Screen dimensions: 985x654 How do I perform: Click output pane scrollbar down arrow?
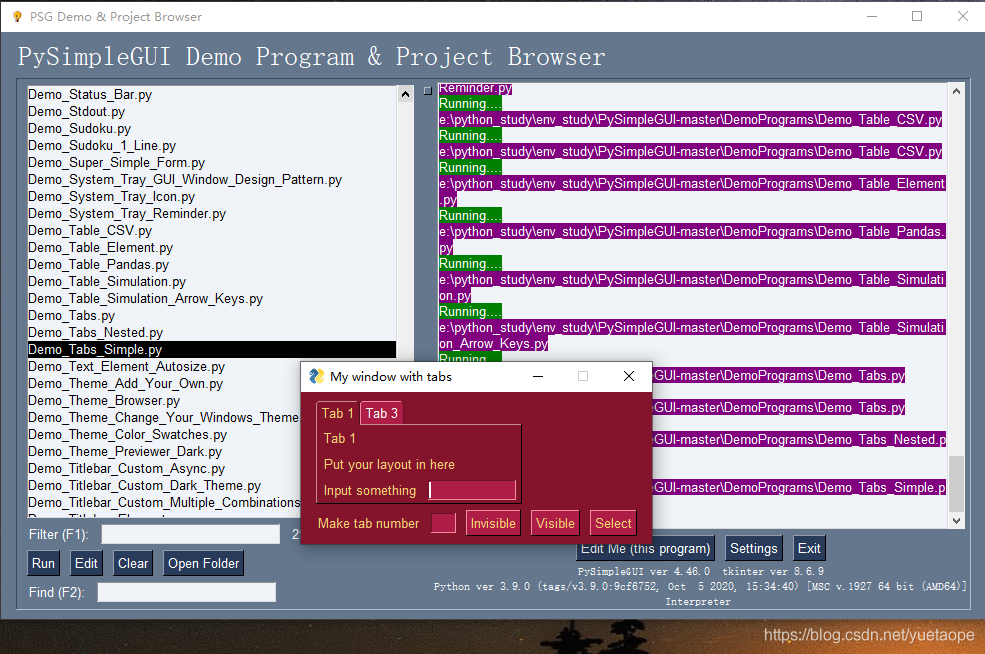956,520
